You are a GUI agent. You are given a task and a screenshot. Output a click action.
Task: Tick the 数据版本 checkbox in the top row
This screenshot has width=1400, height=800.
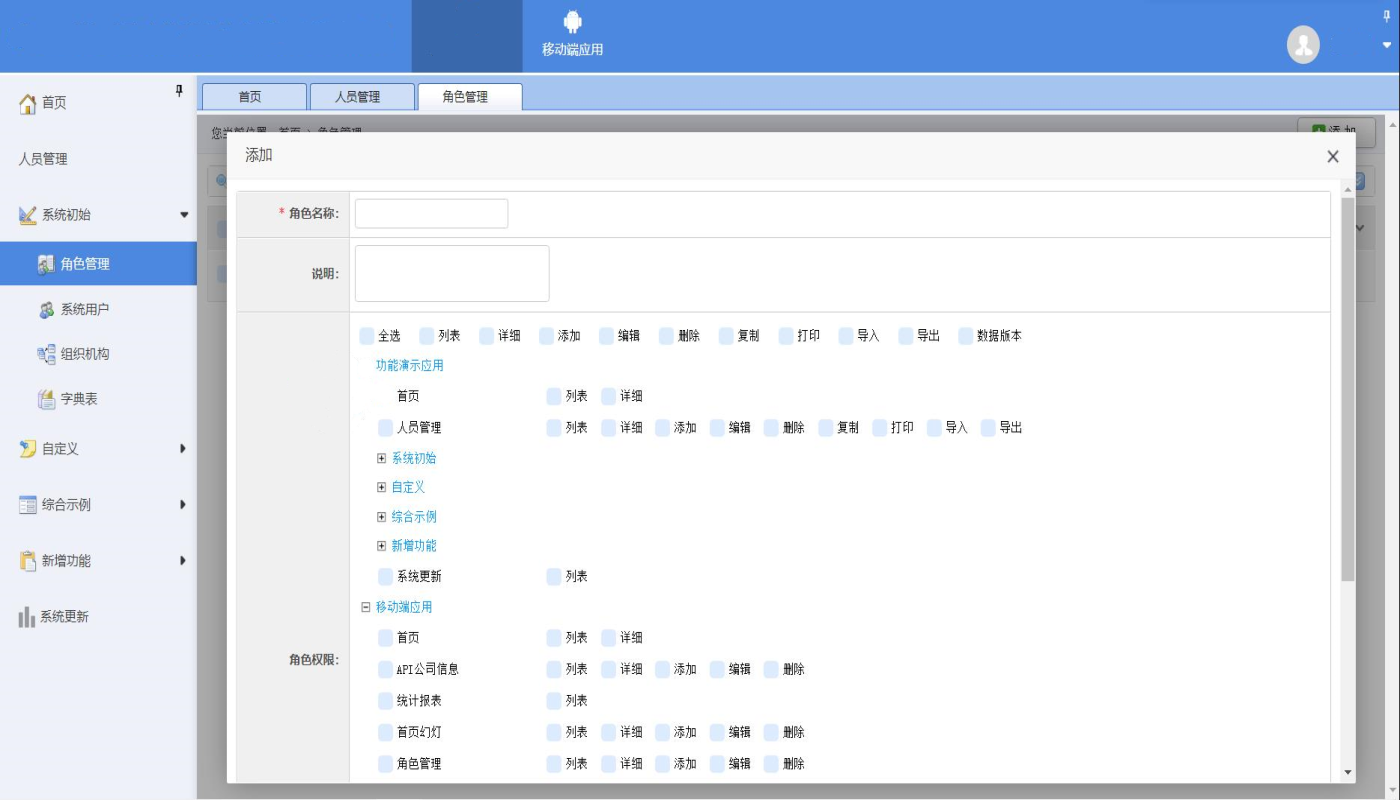click(966, 336)
